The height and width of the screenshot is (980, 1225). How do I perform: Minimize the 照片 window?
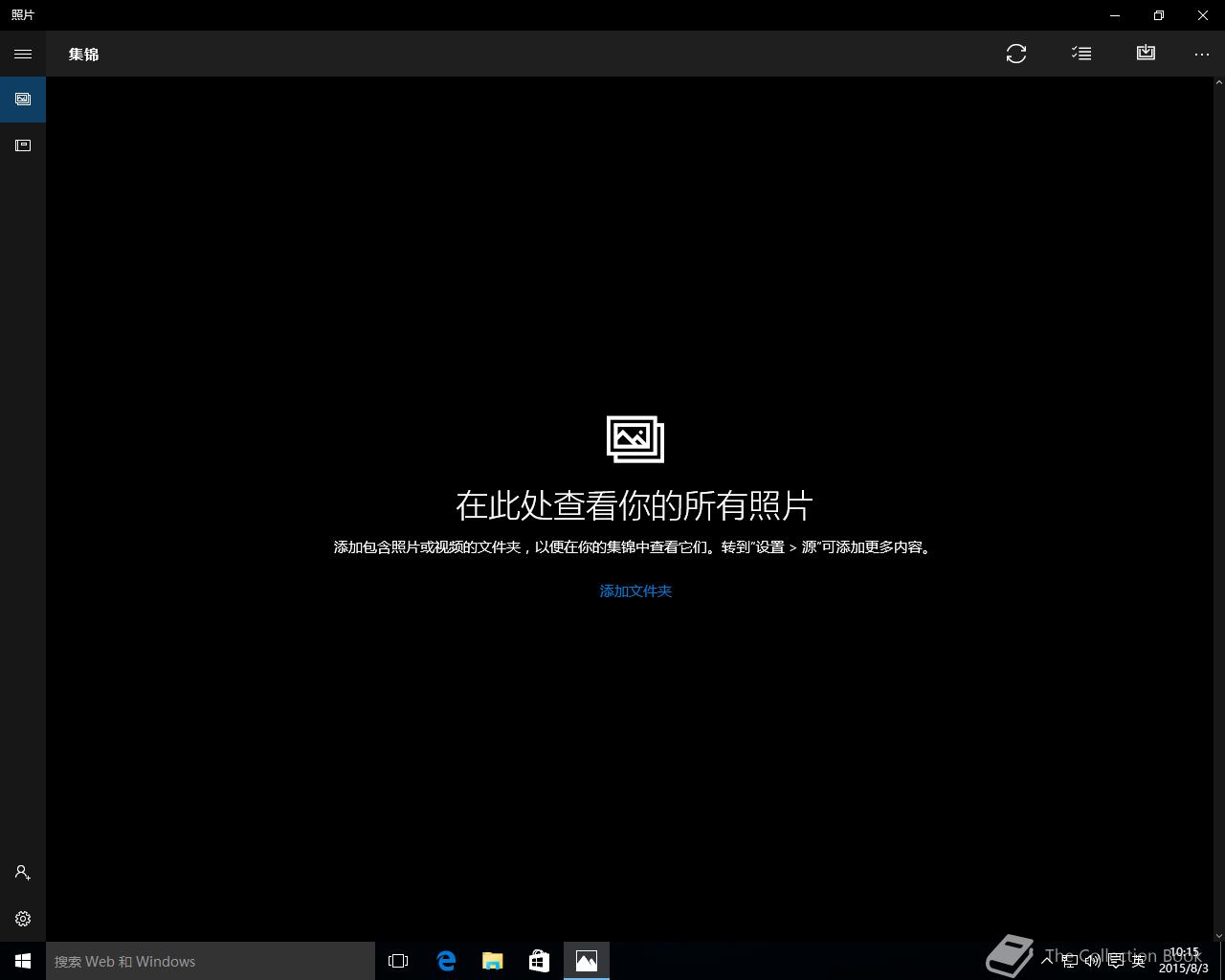coord(1115,15)
